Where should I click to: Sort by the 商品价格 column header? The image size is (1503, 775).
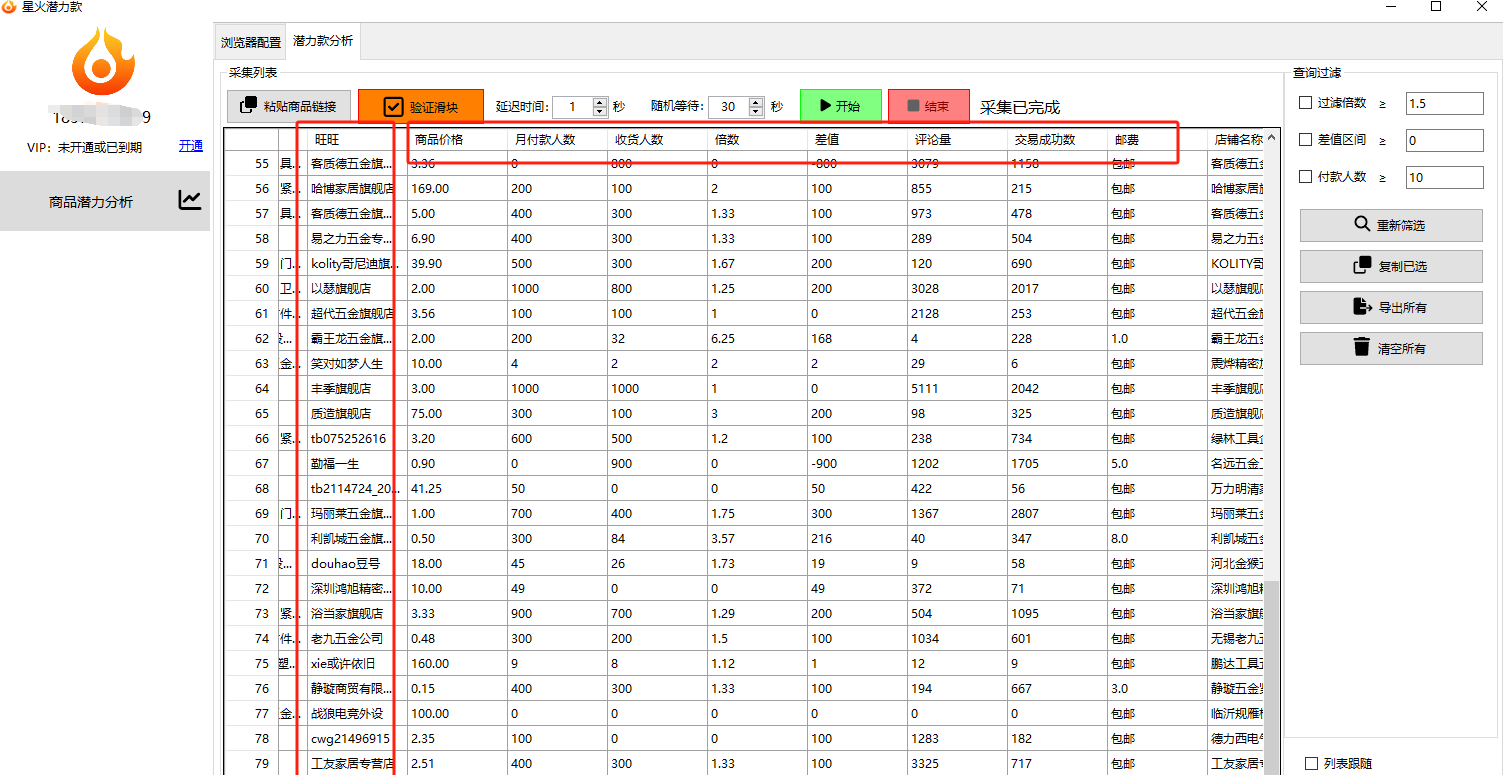457,139
